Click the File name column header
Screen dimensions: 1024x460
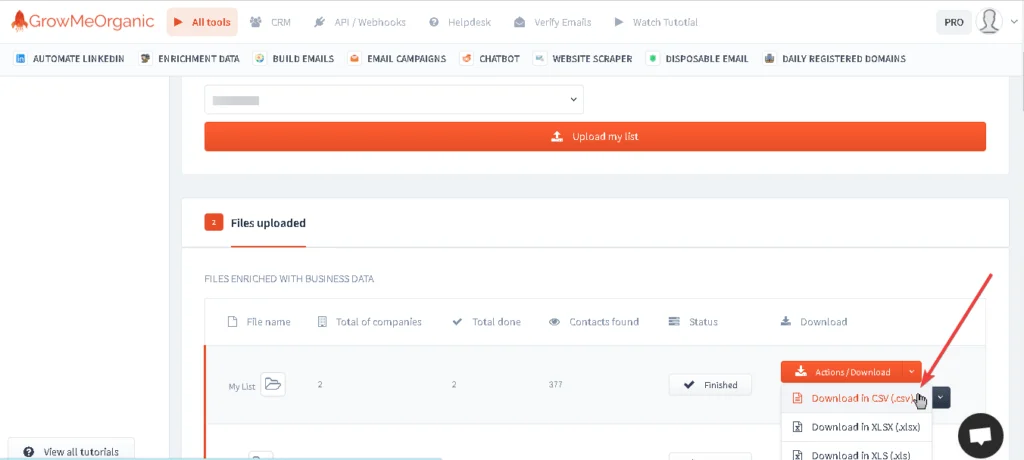coord(259,321)
